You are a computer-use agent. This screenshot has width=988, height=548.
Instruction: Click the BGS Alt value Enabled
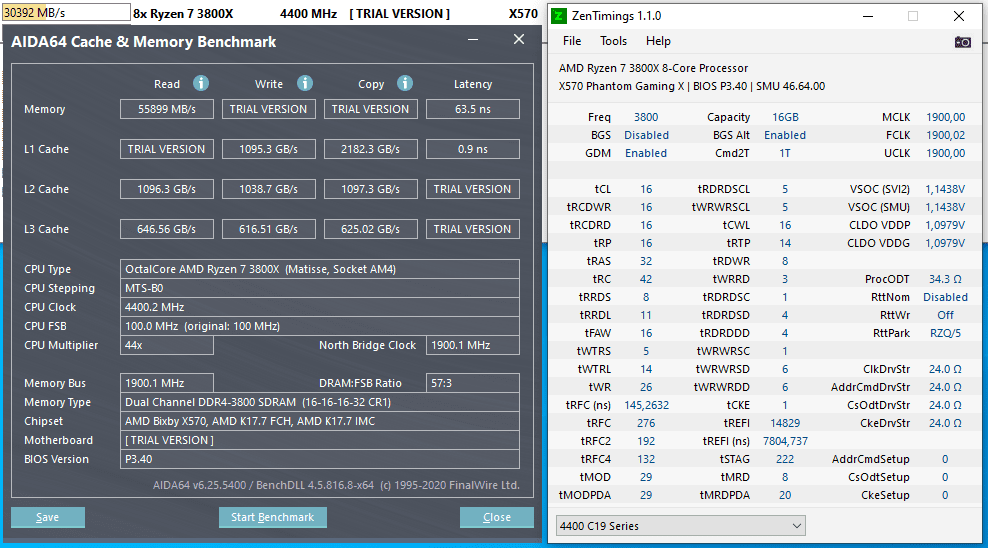coord(785,135)
